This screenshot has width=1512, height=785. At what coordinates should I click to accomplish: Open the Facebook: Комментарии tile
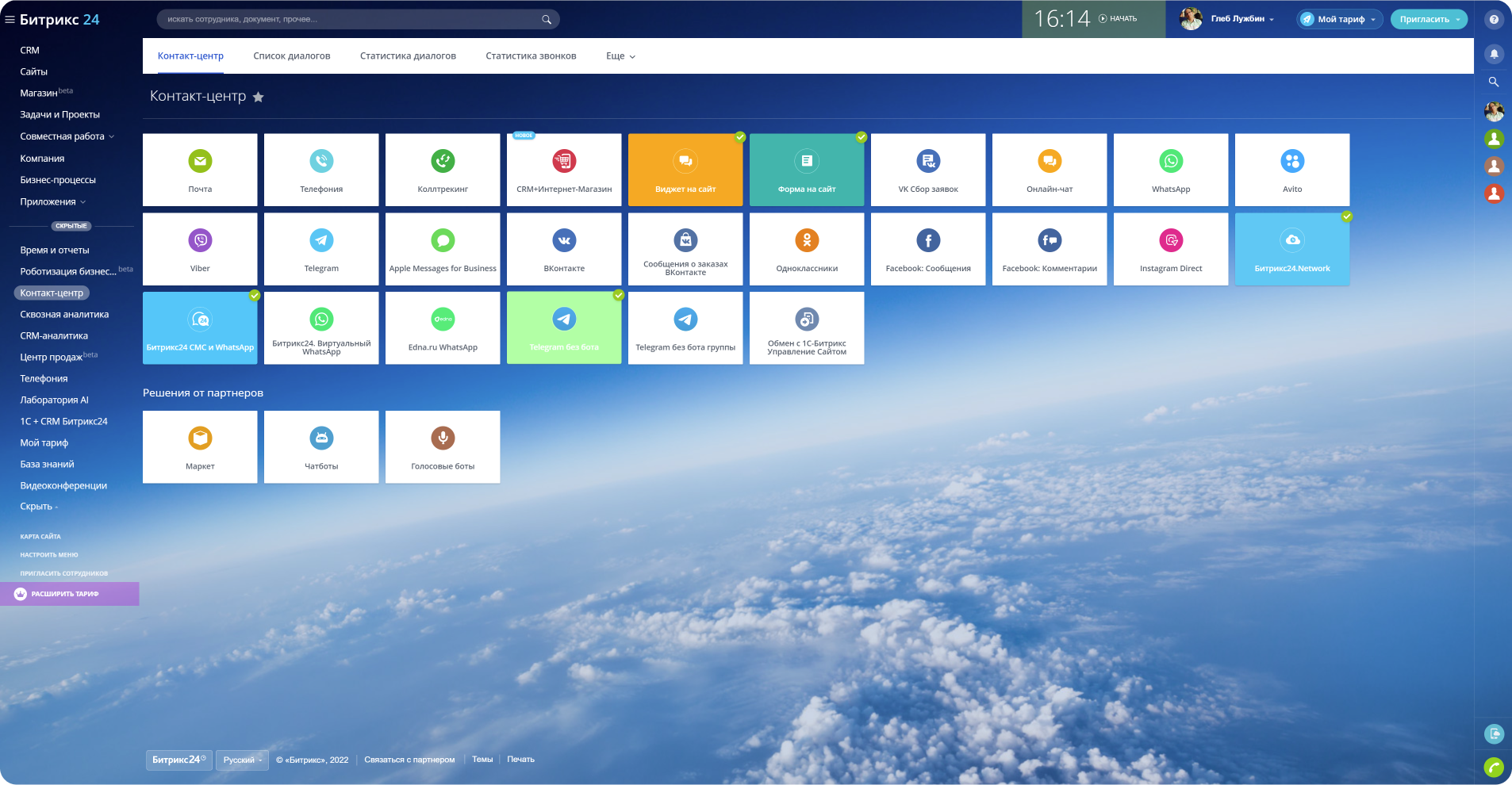(x=1050, y=249)
